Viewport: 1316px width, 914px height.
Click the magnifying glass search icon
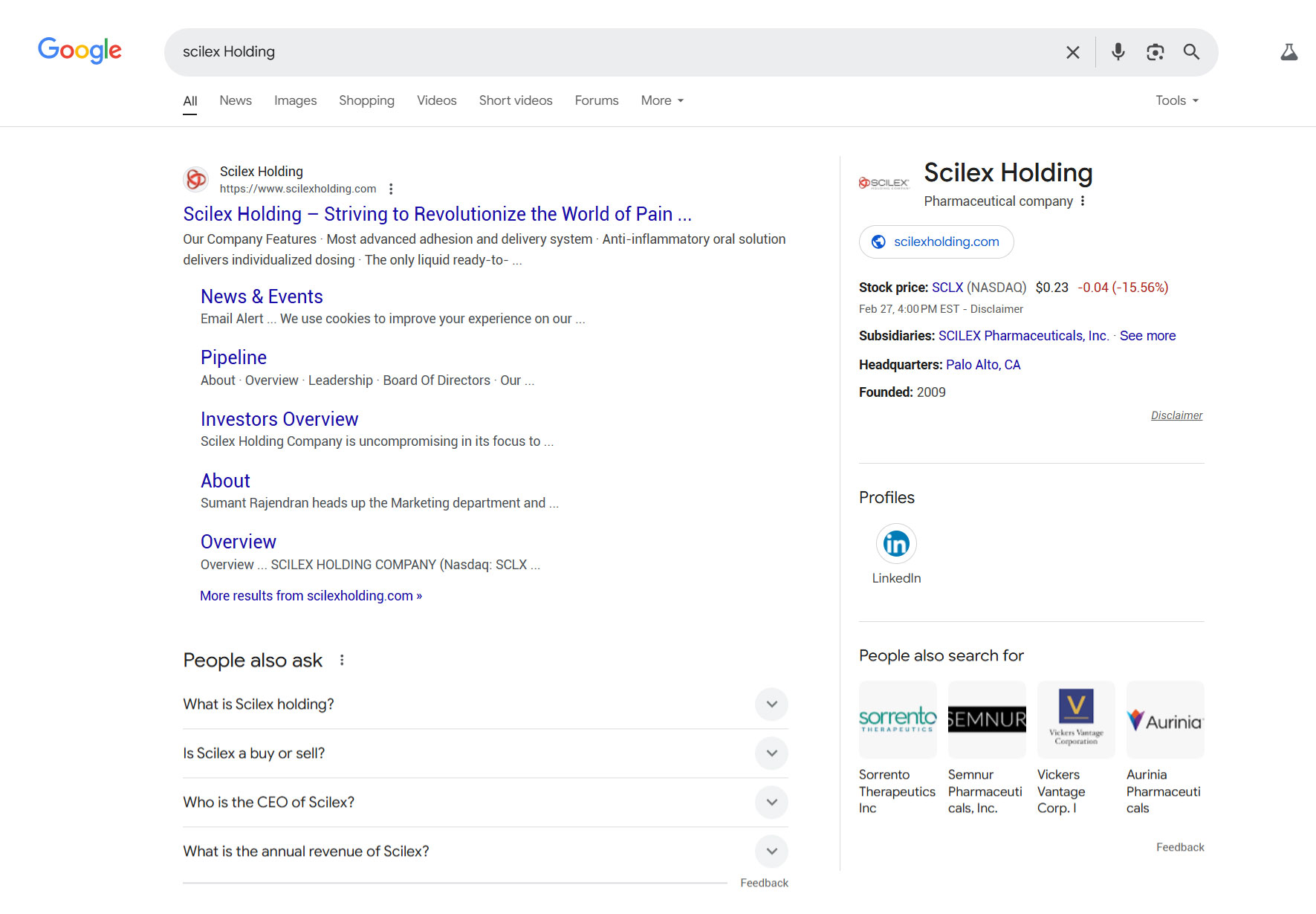[x=1191, y=52]
